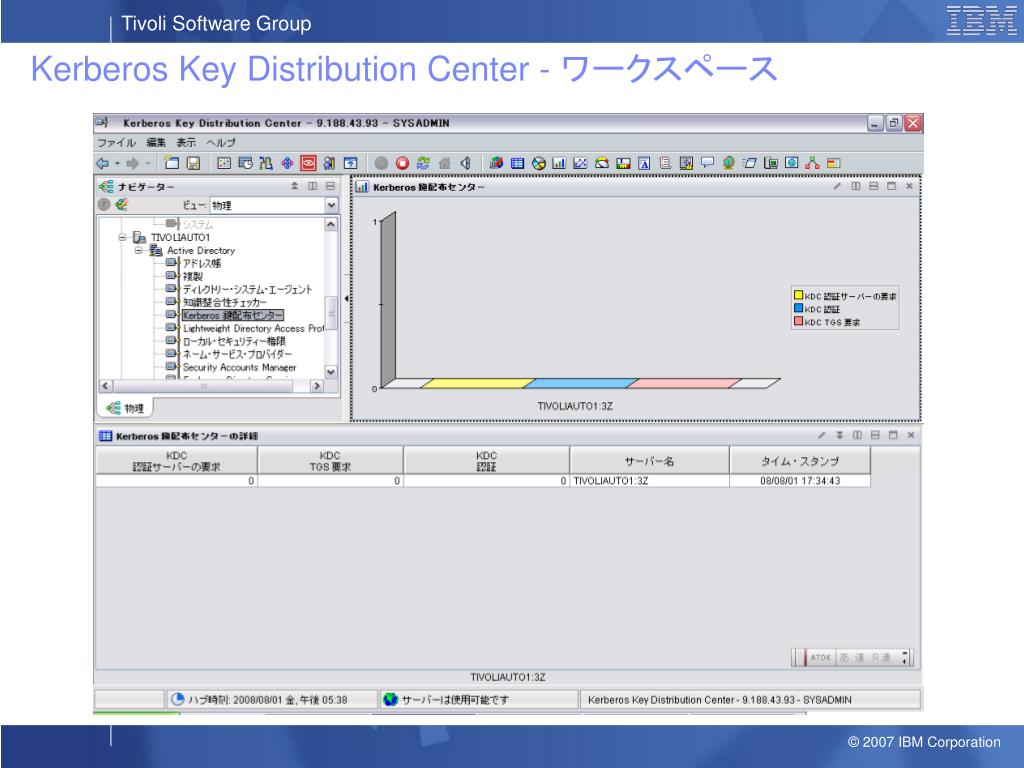Select 知識整合性チェッカー tree item

(225, 302)
